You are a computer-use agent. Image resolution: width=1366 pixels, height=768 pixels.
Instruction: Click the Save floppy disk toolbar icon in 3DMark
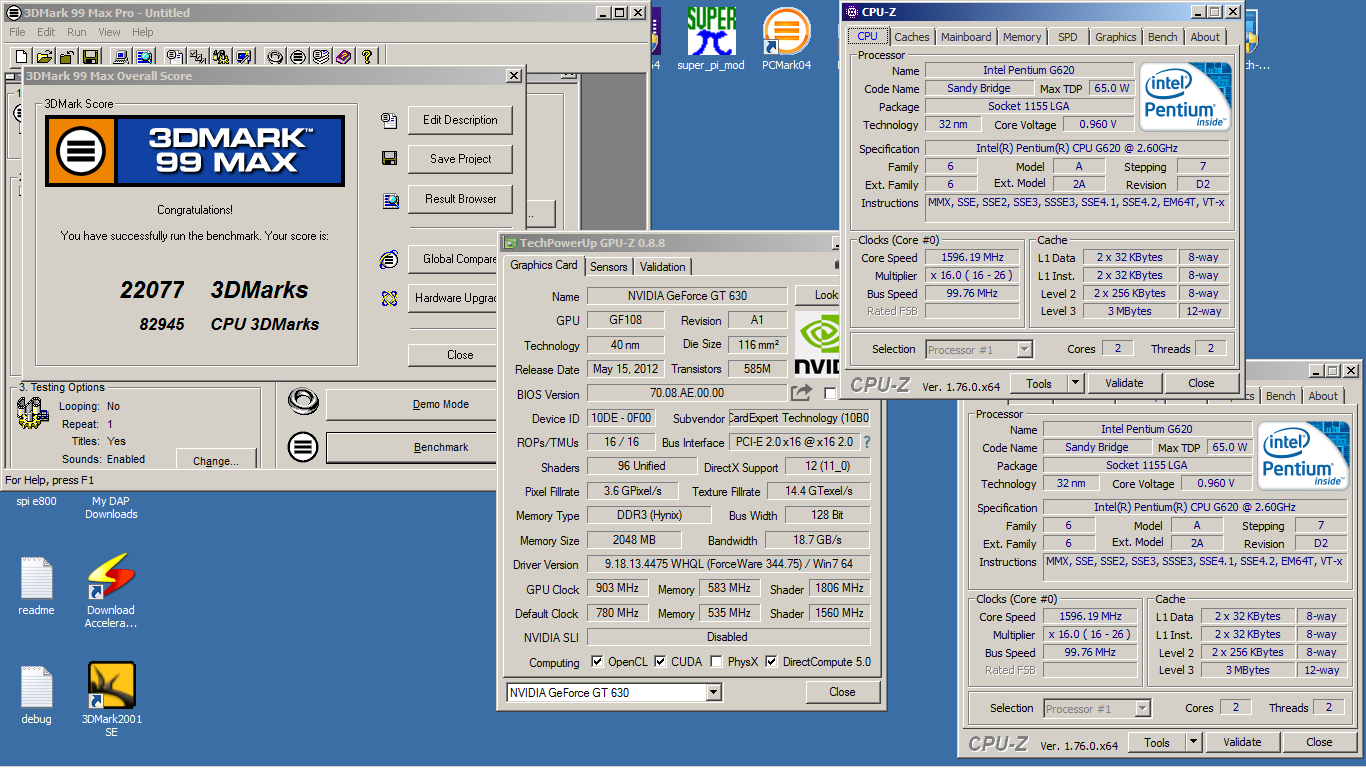pyautogui.click(x=91, y=56)
